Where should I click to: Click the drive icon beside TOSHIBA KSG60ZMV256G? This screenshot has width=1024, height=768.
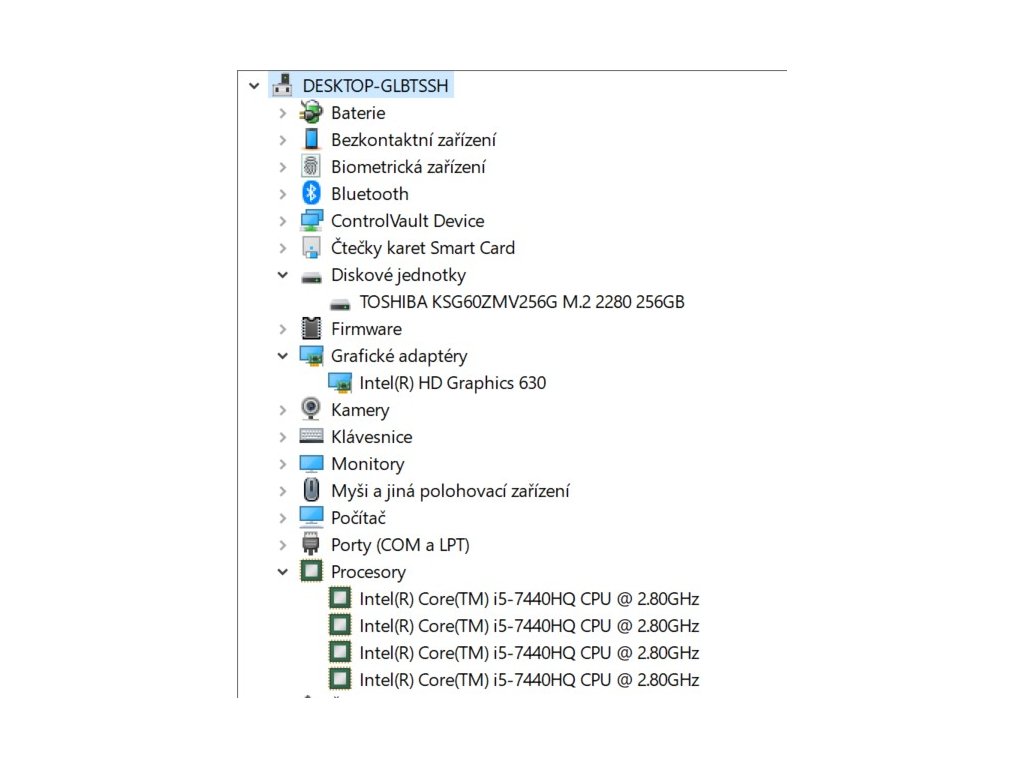point(340,304)
